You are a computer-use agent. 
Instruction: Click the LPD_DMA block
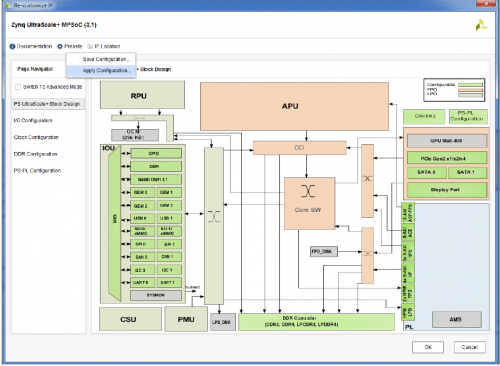pyautogui.click(x=223, y=322)
